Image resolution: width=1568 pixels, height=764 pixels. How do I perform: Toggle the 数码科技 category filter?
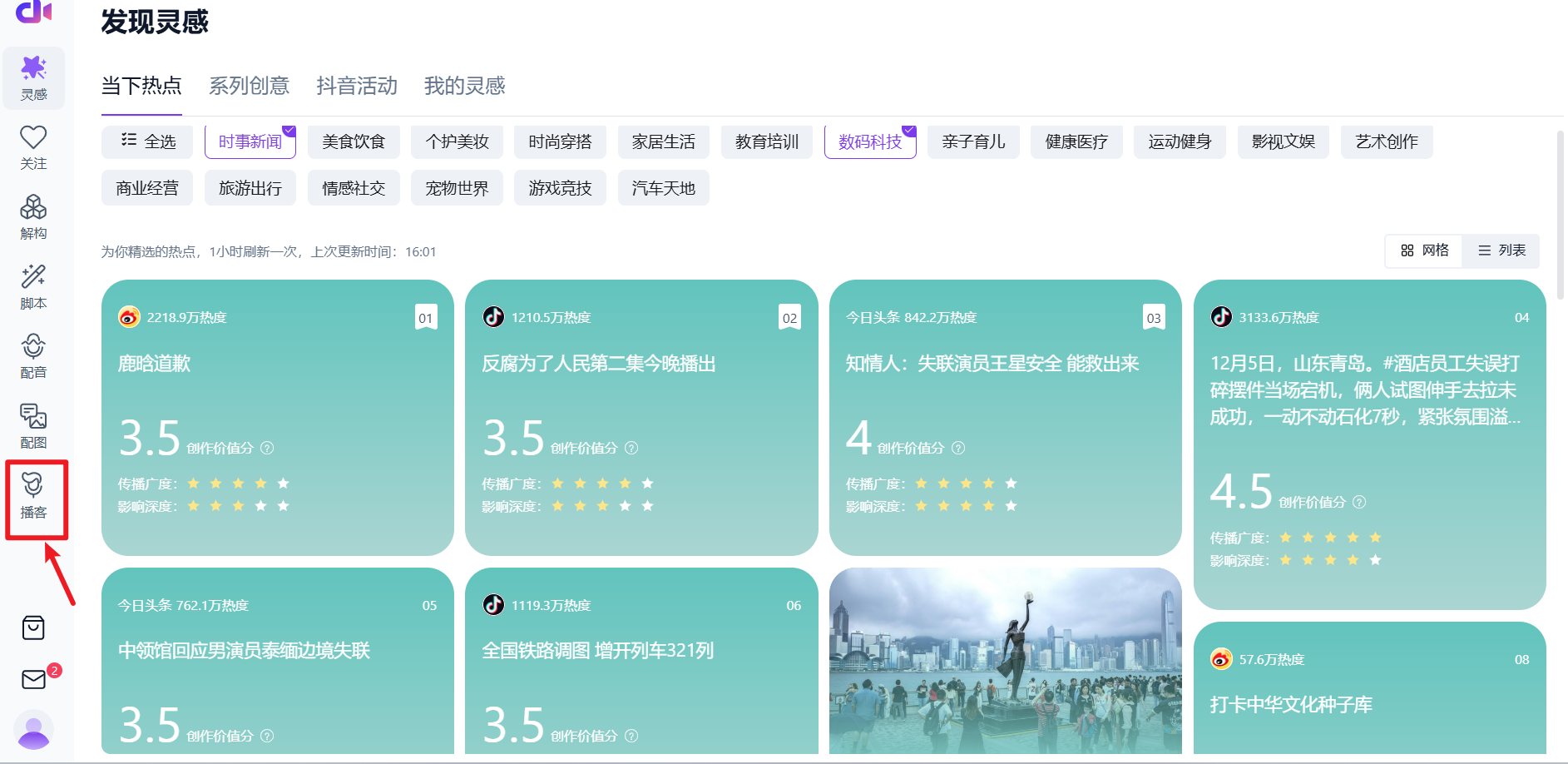click(x=868, y=141)
